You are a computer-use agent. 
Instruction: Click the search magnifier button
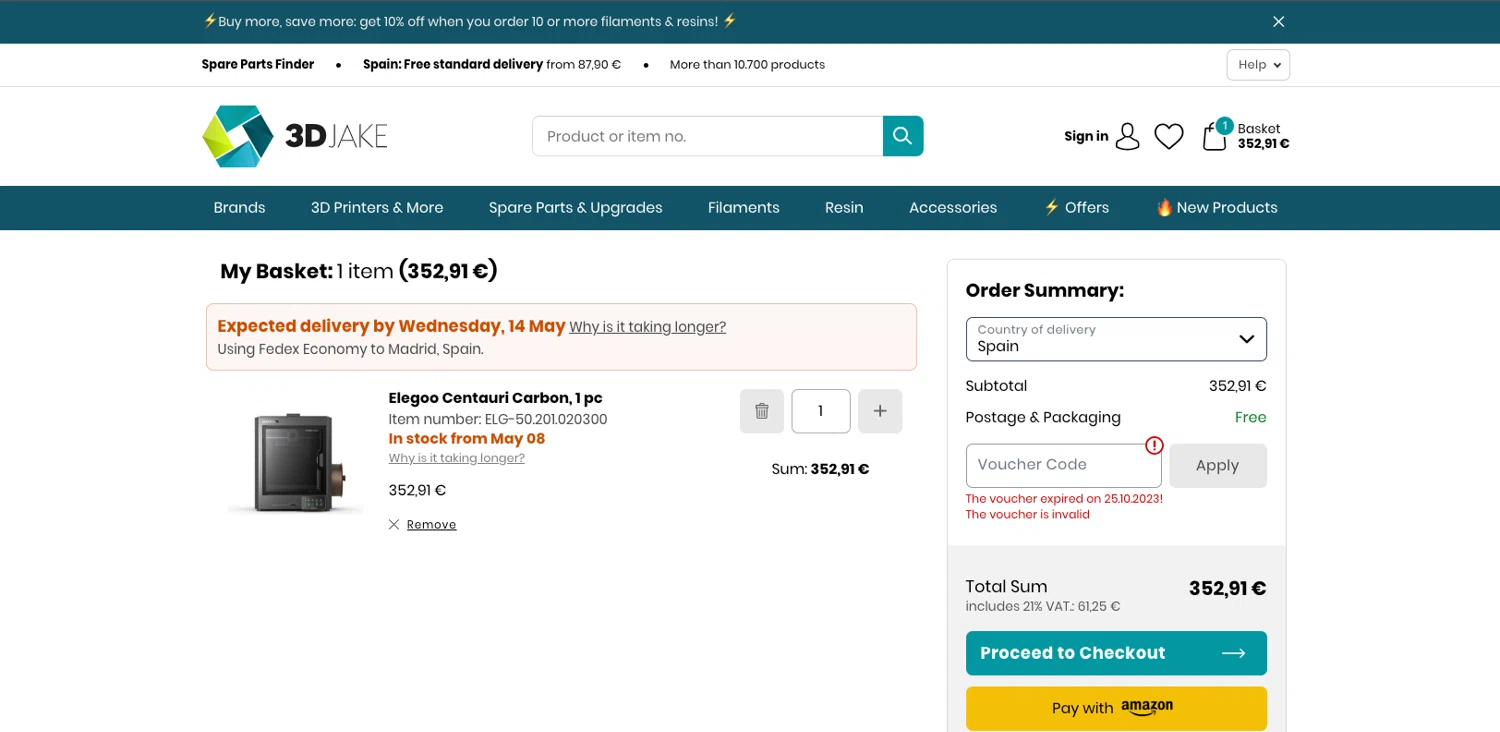point(903,136)
